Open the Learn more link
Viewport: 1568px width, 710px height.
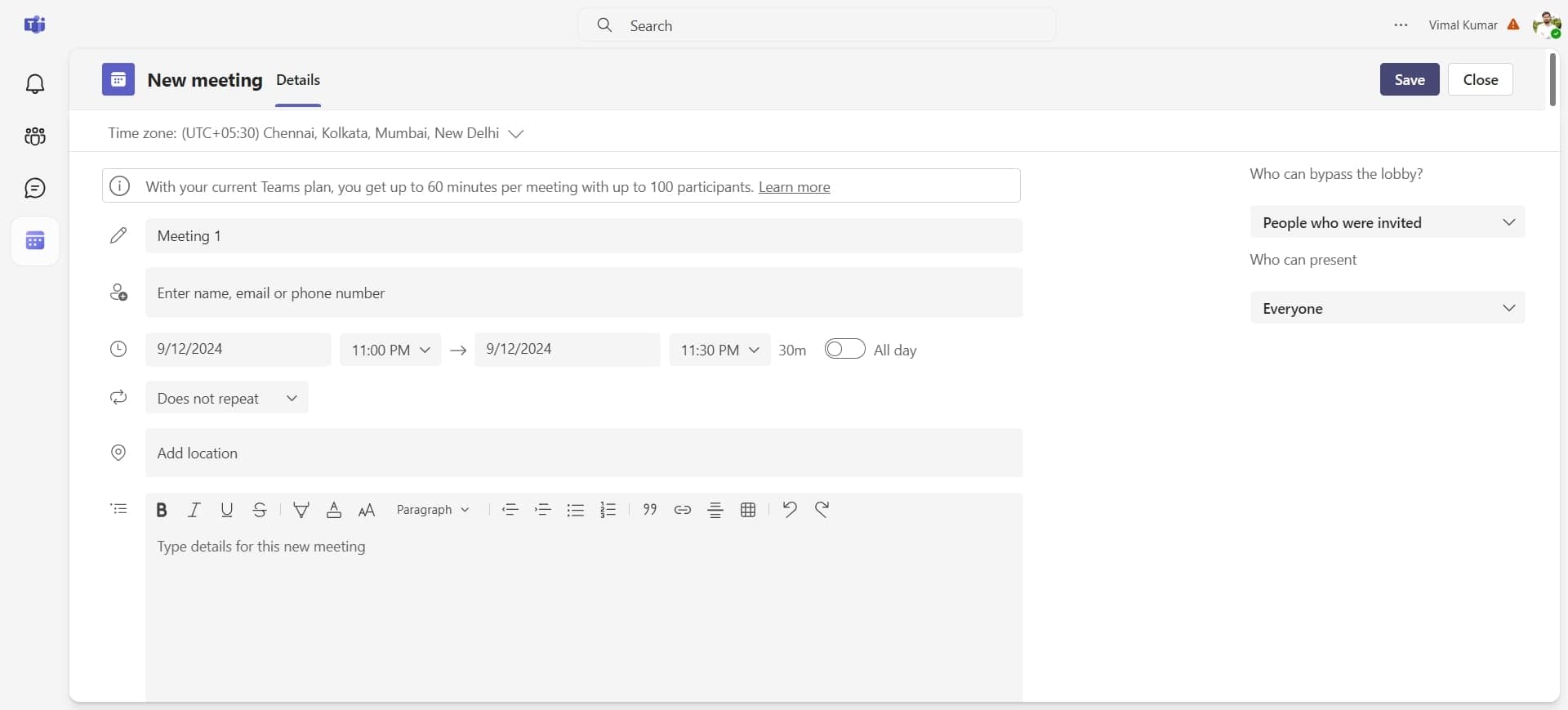click(x=794, y=187)
